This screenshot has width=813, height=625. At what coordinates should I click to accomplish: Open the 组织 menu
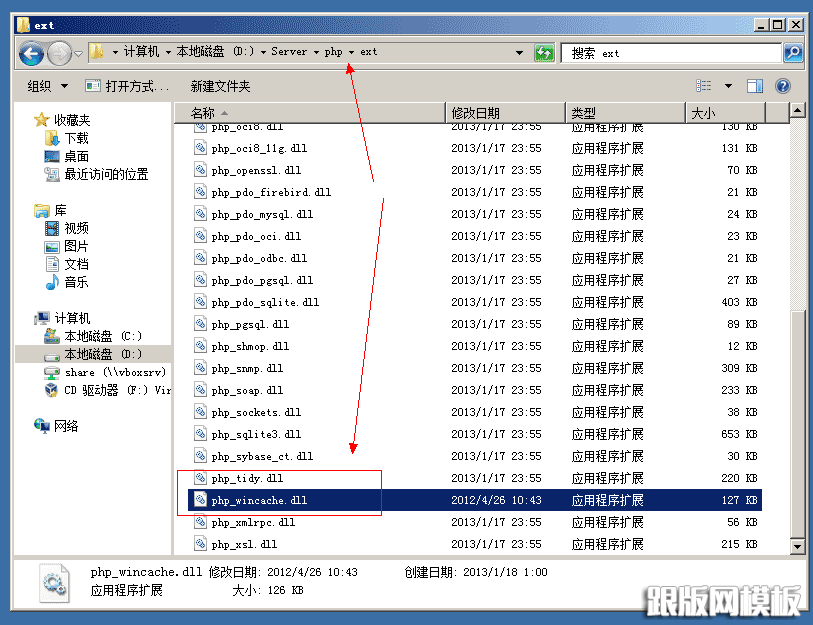click(48, 86)
